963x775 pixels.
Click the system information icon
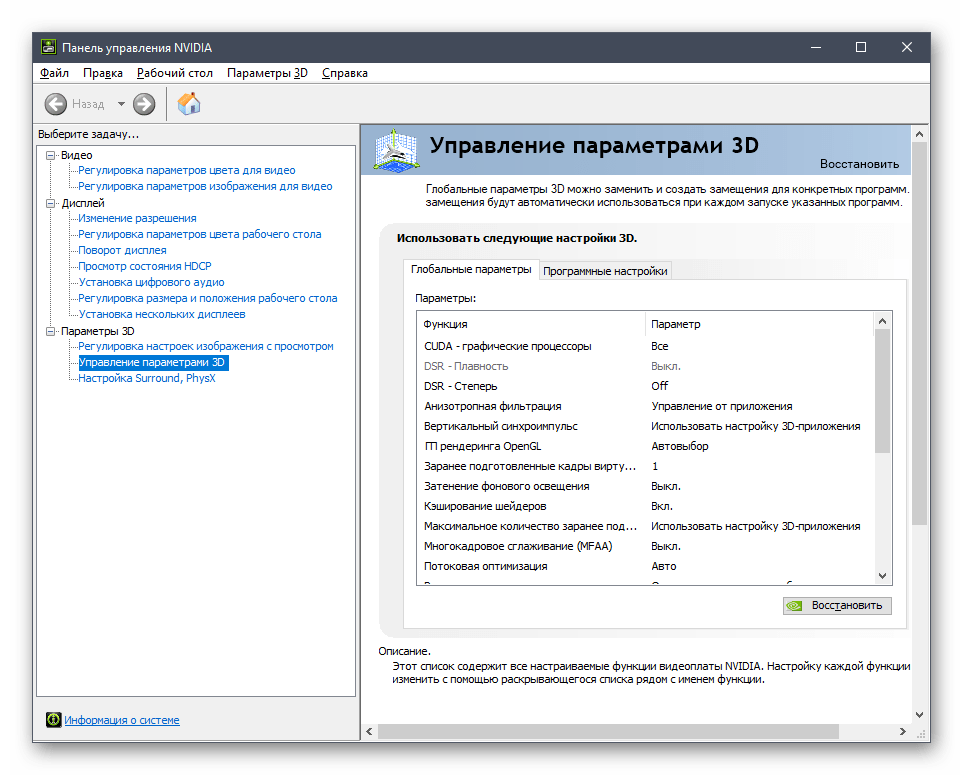click(x=53, y=720)
